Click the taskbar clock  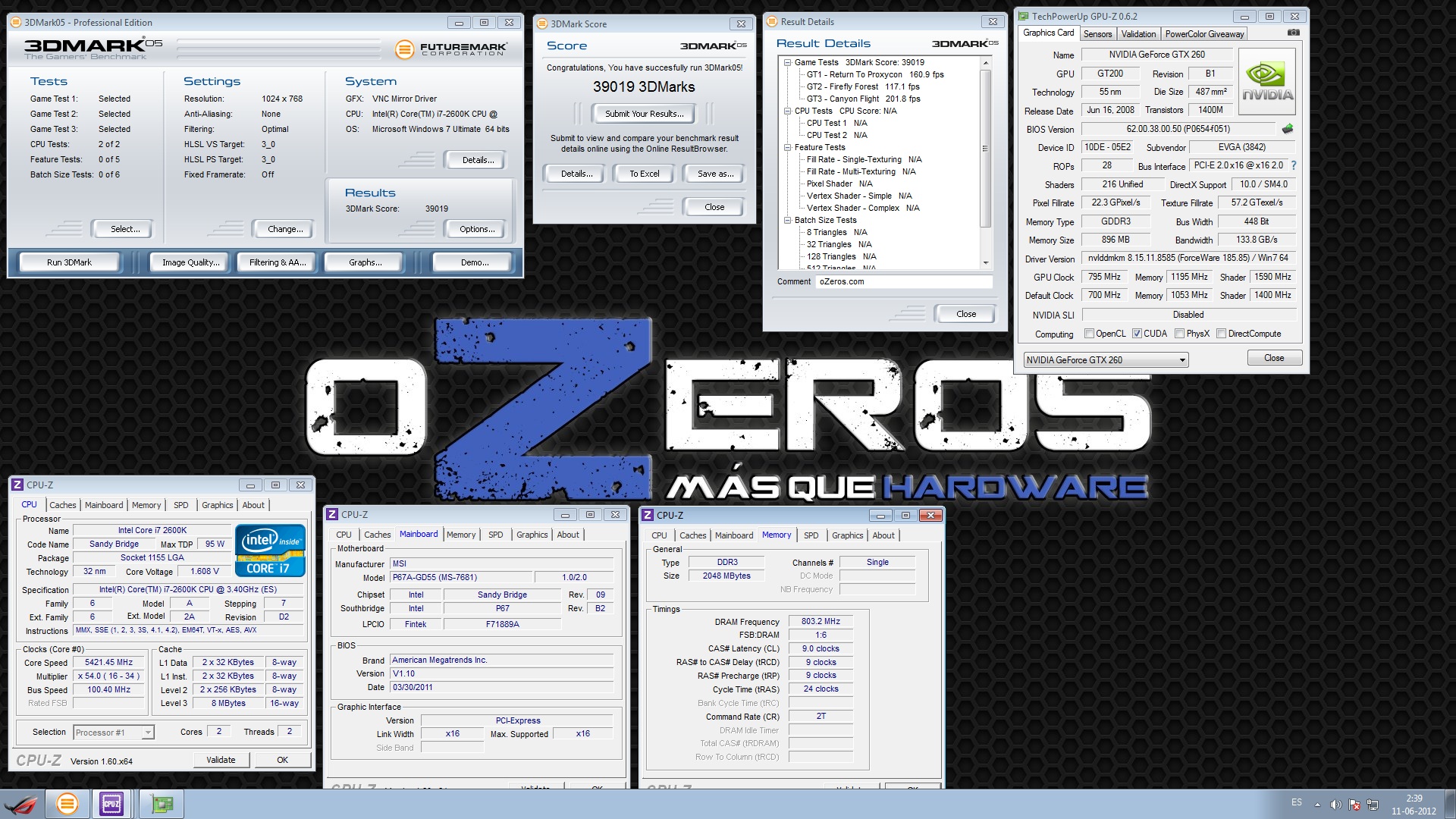pos(1414,804)
